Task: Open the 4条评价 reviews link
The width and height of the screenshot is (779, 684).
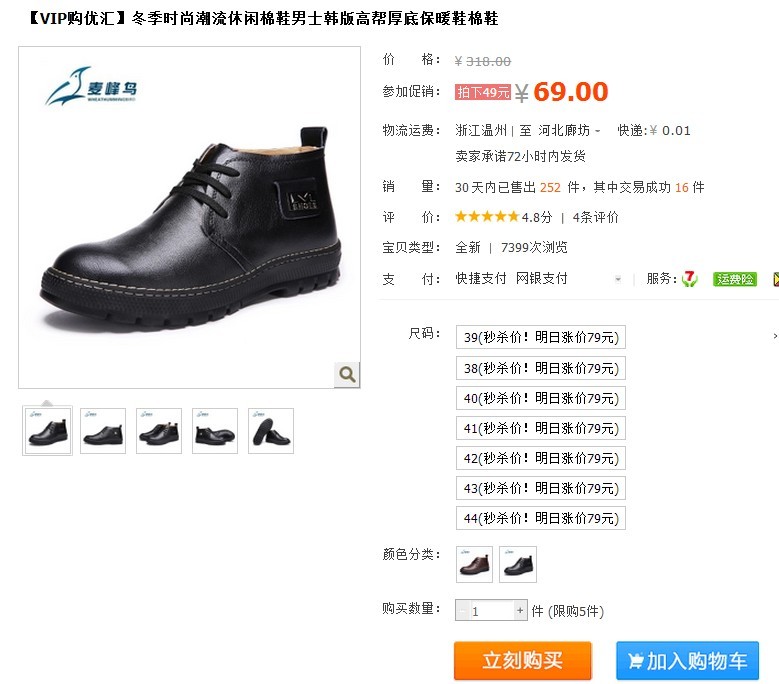Action: (595, 217)
